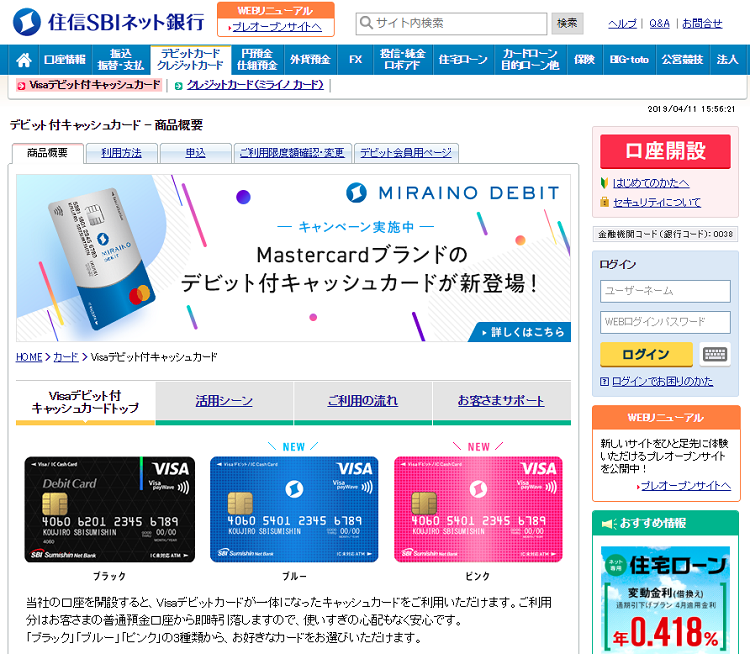The width and height of the screenshot is (750, 654).
Task: Open BIG・toto menu item
Action: (629, 60)
